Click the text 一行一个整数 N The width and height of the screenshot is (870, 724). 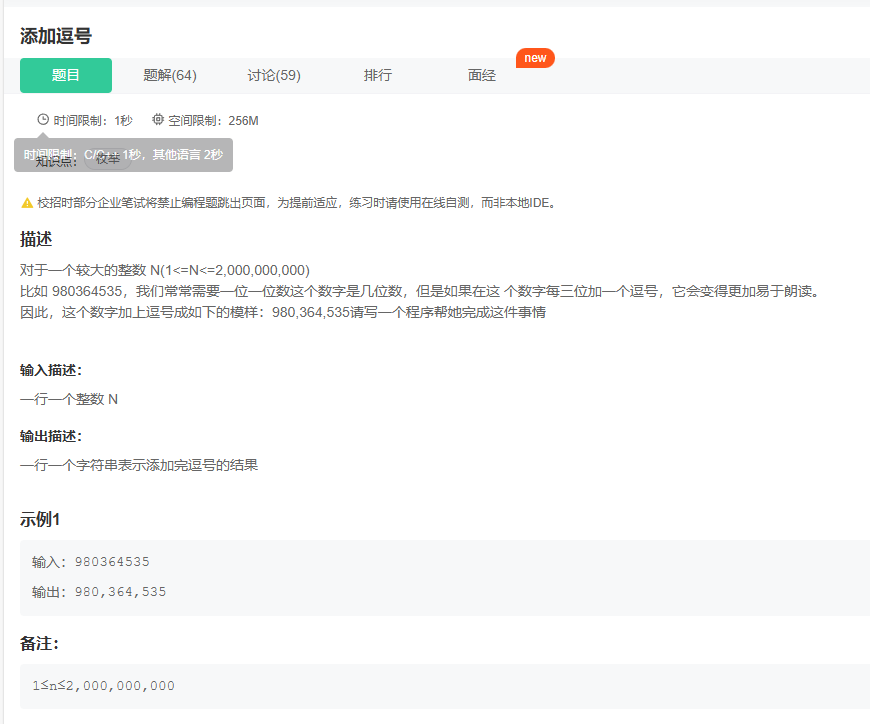(69, 399)
